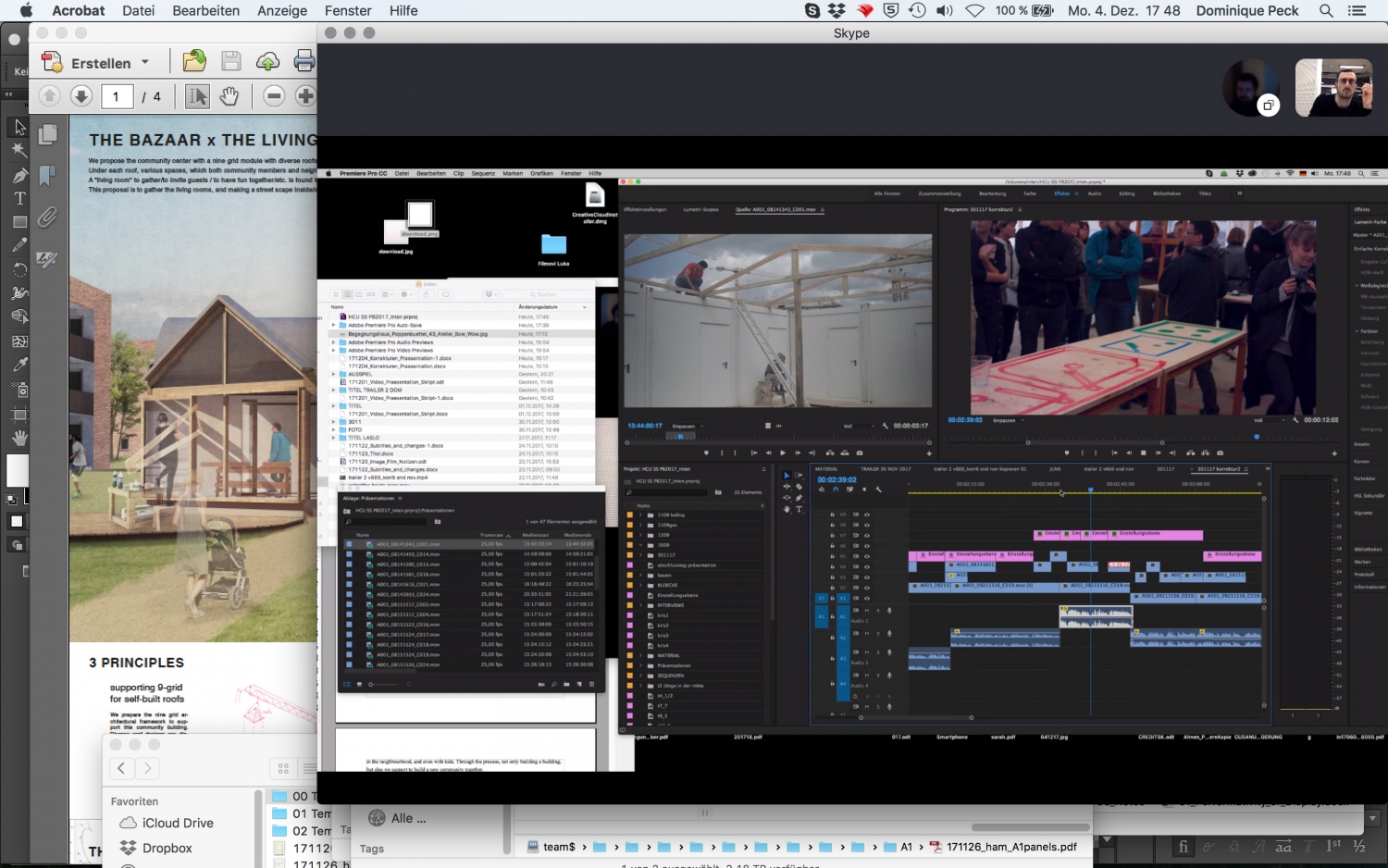Image resolution: width=1388 pixels, height=868 pixels.
Task: Open the Bookmarks panel in Acrobat sidebar
Action: 47,176
